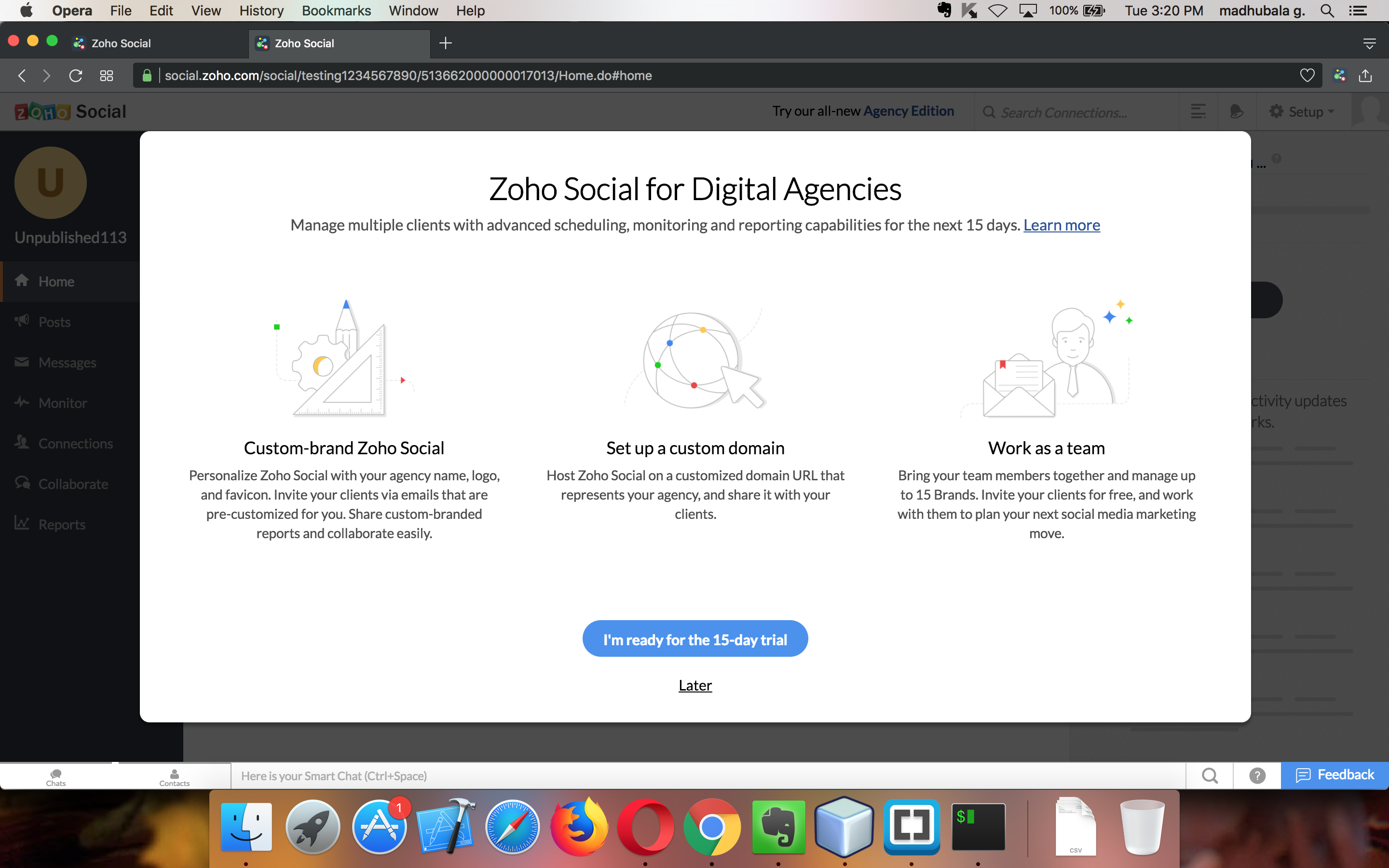Open the History menu
The width and height of the screenshot is (1389, 868).
261,10
